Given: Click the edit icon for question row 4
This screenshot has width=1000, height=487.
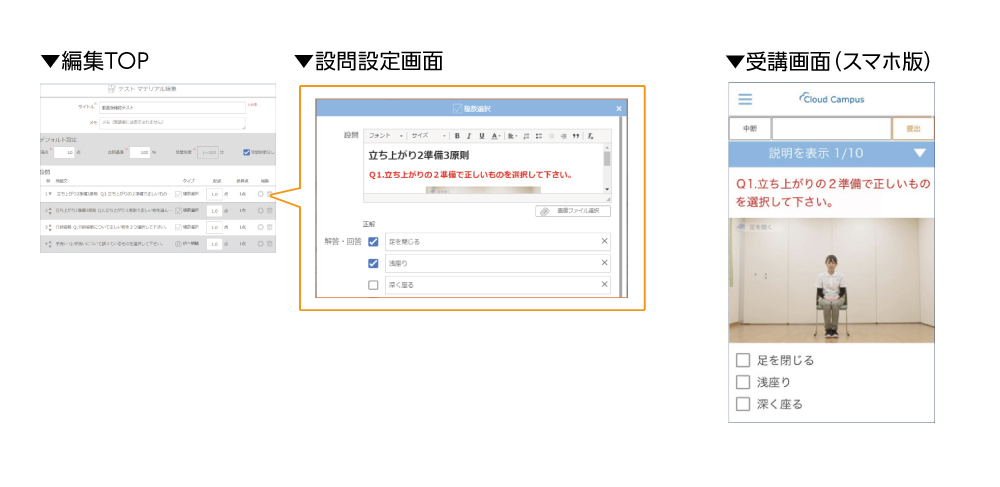Looking at the screenshot, I should pos(260,244).
